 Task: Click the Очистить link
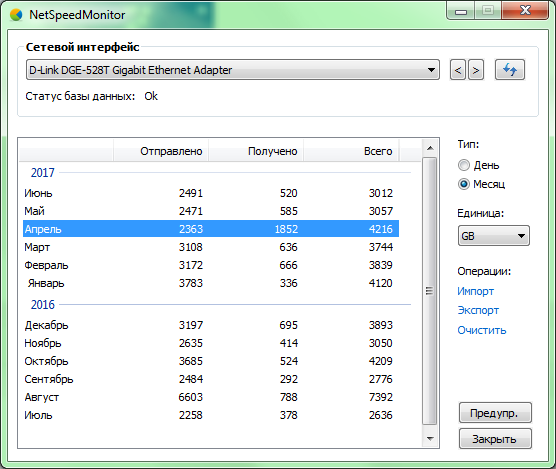coord(482,330)
